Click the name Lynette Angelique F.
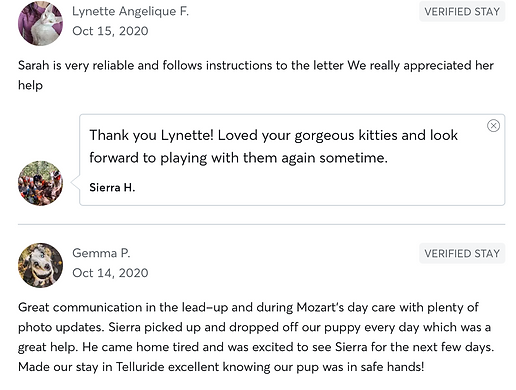Screen dimensions: 516x390 point(131,11)
